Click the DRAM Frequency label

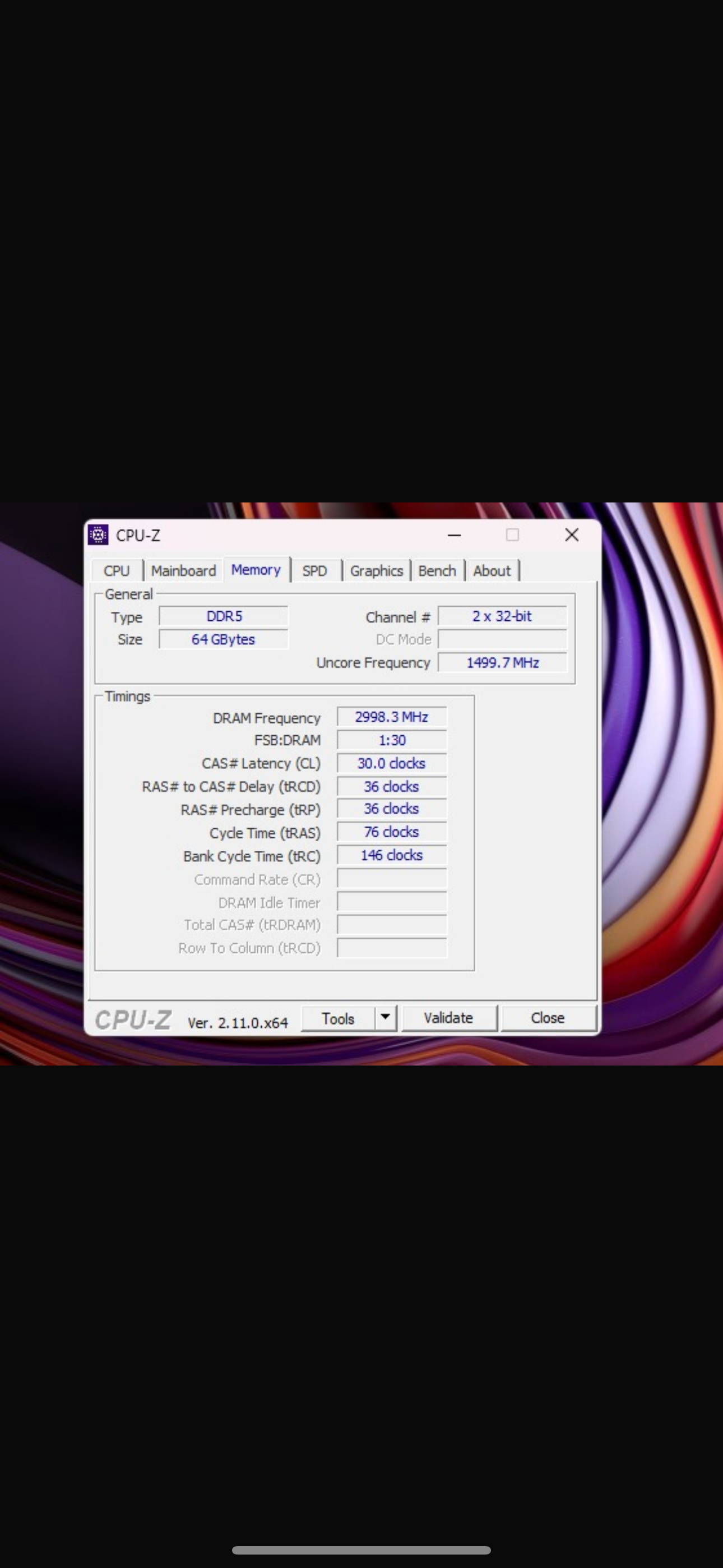click(267, 718)
